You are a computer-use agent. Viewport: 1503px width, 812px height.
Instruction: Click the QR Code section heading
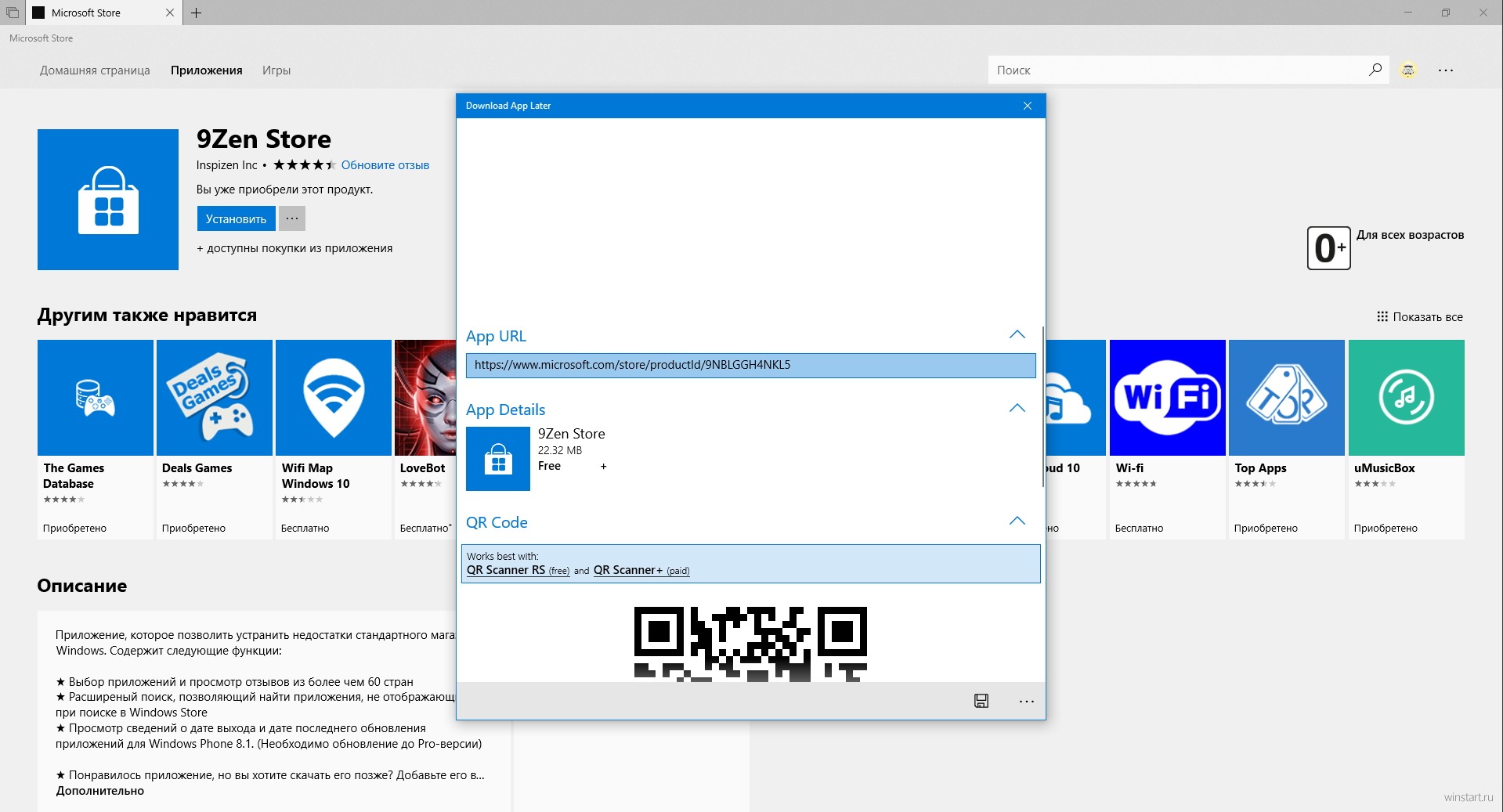(x=497, y=522)
